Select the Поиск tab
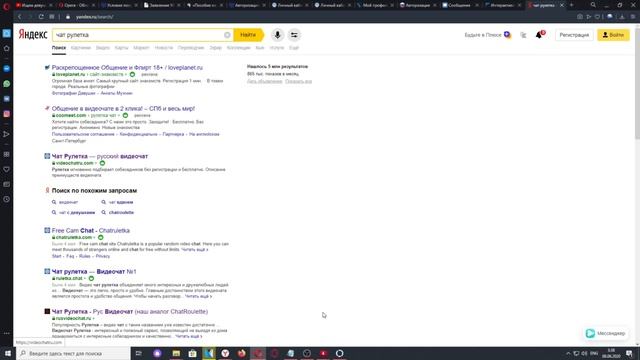 59,48
